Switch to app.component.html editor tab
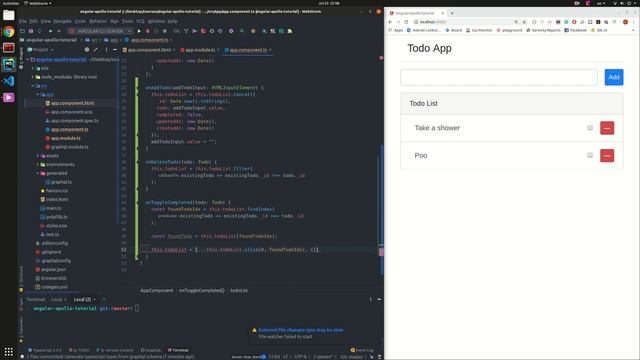640x360 pixels. [x=149, y=50]
